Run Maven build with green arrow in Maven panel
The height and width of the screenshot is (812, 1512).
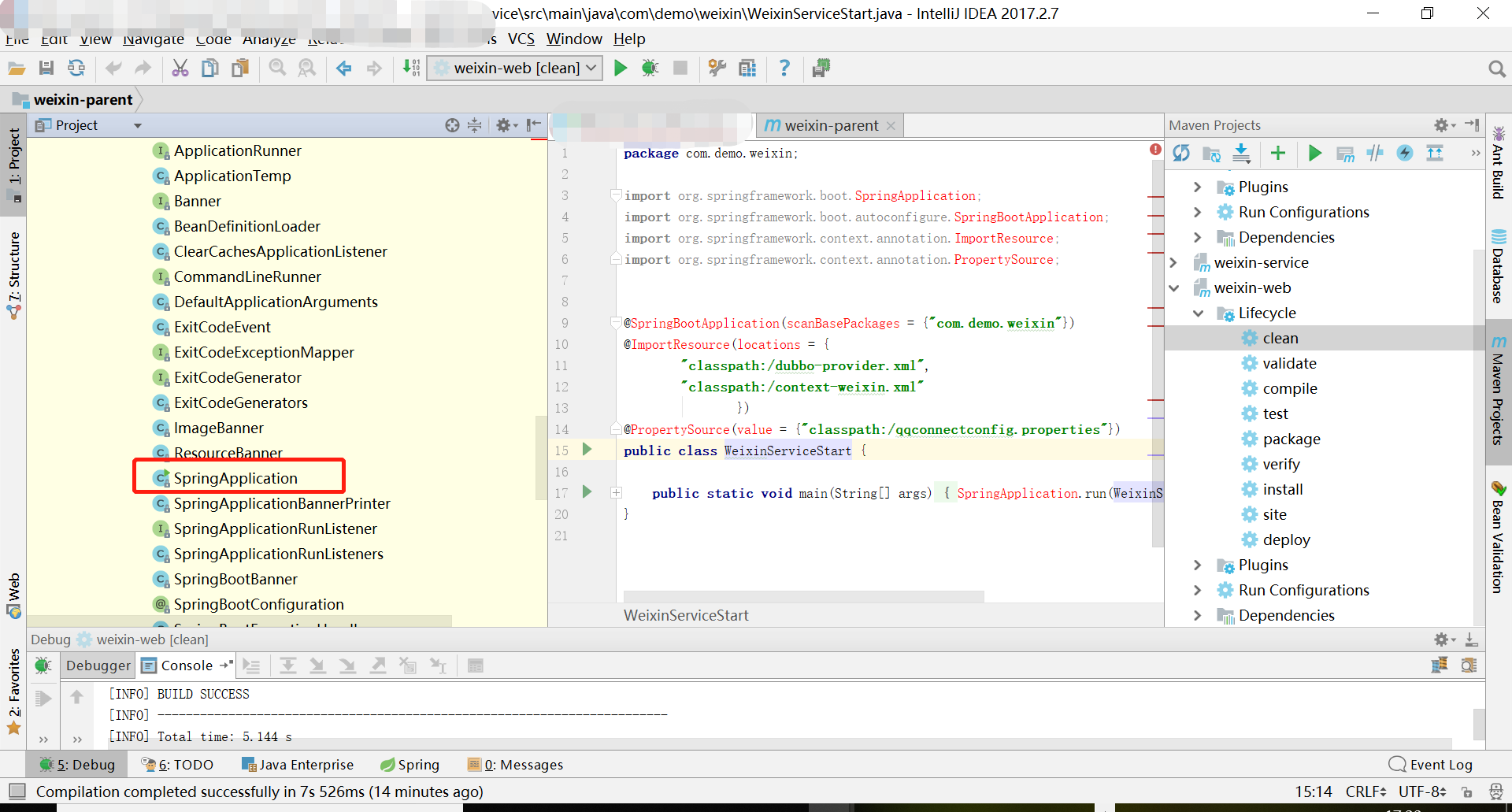coord(1315,153)
